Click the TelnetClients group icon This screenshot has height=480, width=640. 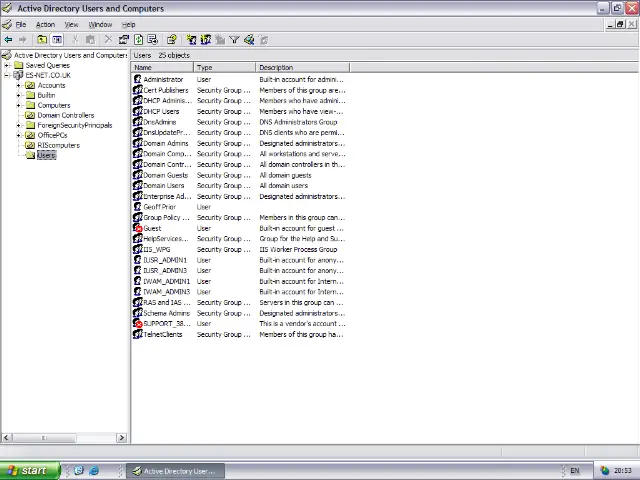tap(138, 334)
